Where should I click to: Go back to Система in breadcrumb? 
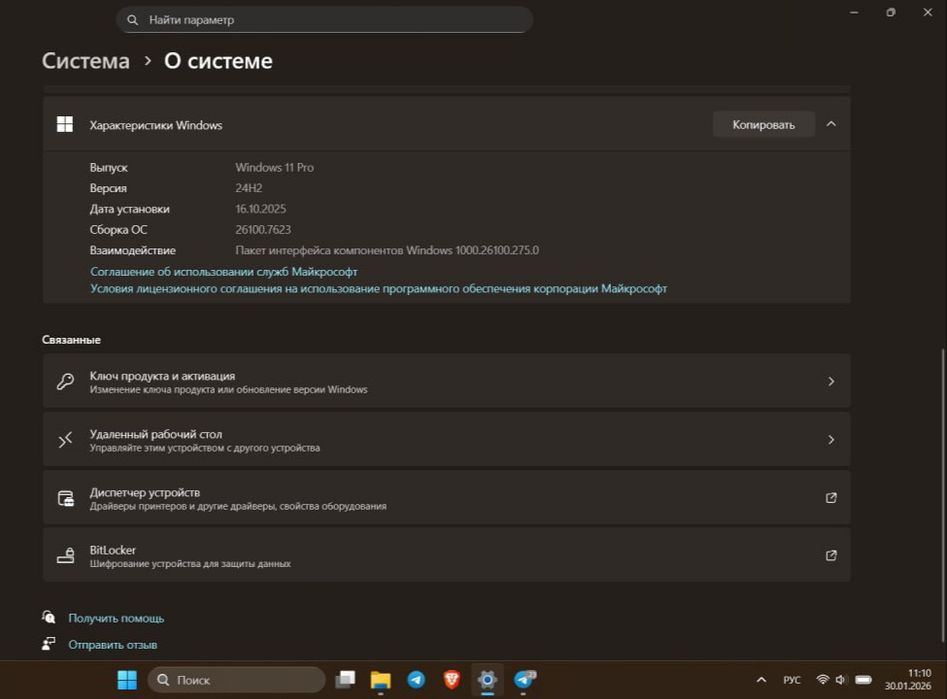click(86, 61)
